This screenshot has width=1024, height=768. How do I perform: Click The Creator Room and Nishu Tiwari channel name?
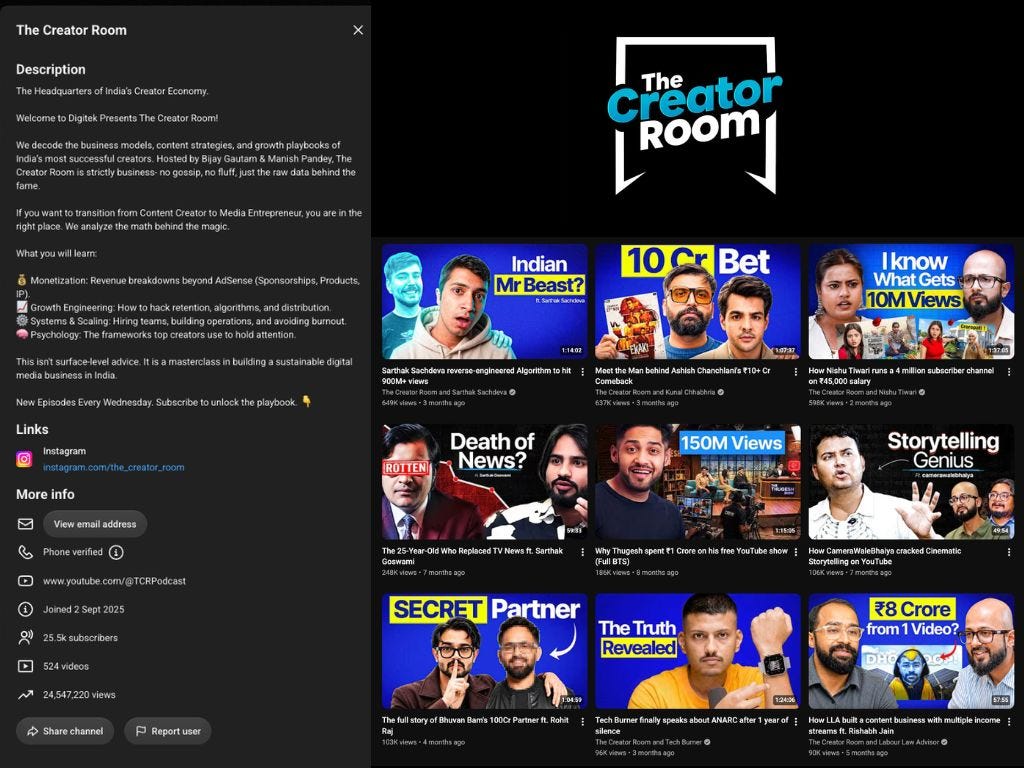(x=863, y=392)
